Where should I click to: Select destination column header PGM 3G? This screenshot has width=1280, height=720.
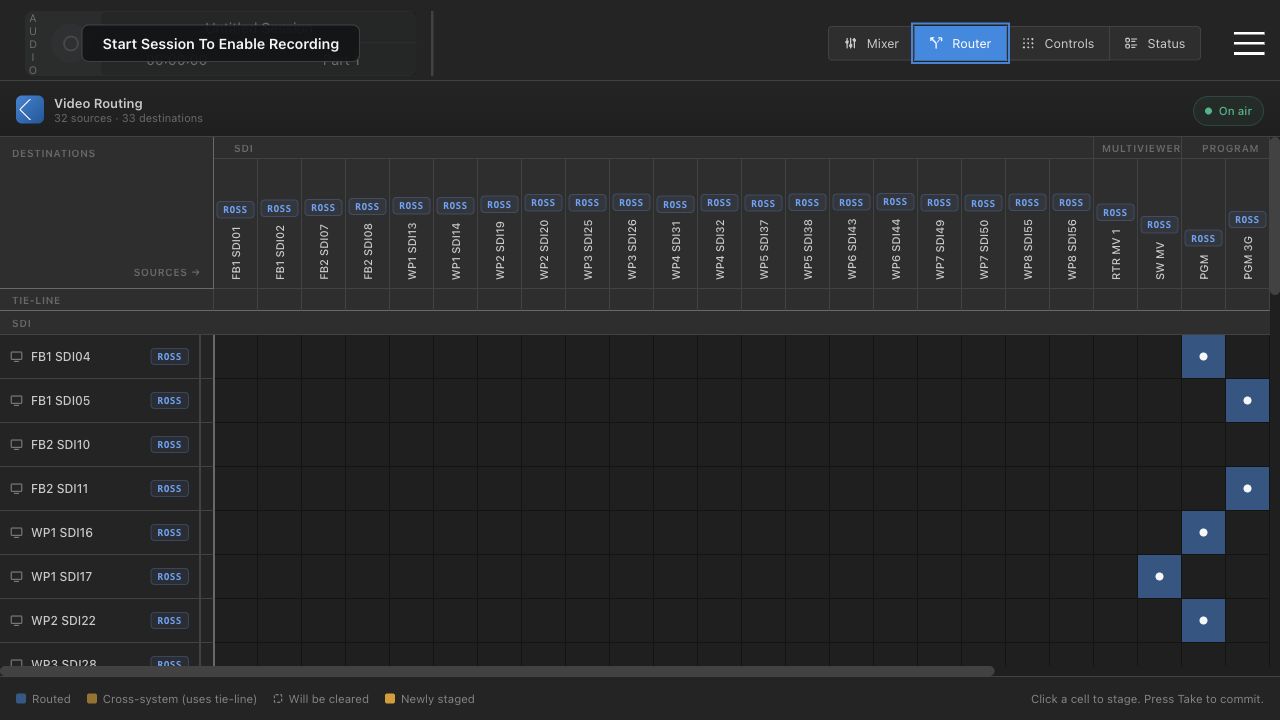1247,258
